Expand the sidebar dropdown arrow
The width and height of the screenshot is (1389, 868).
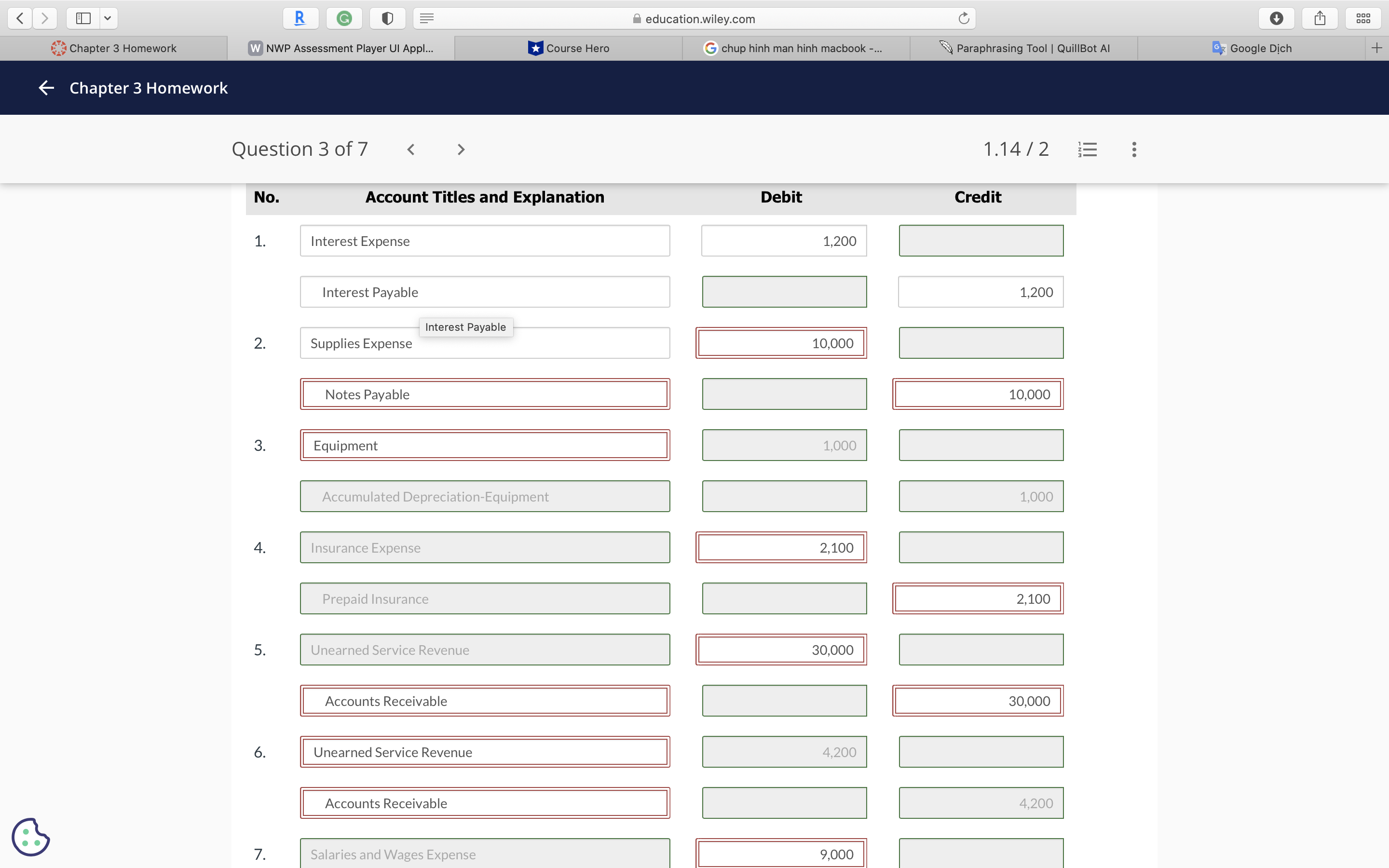(108, 18)
